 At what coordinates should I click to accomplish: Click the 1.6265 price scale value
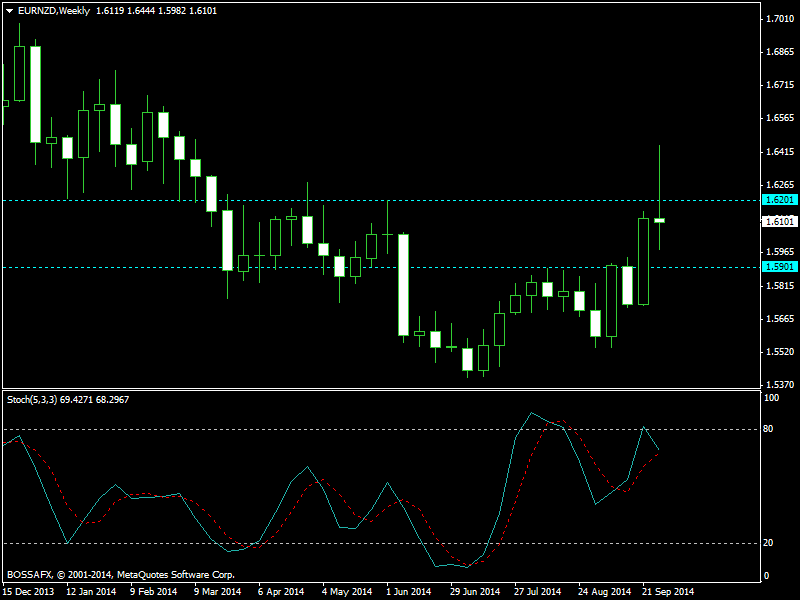pos(780,185)
